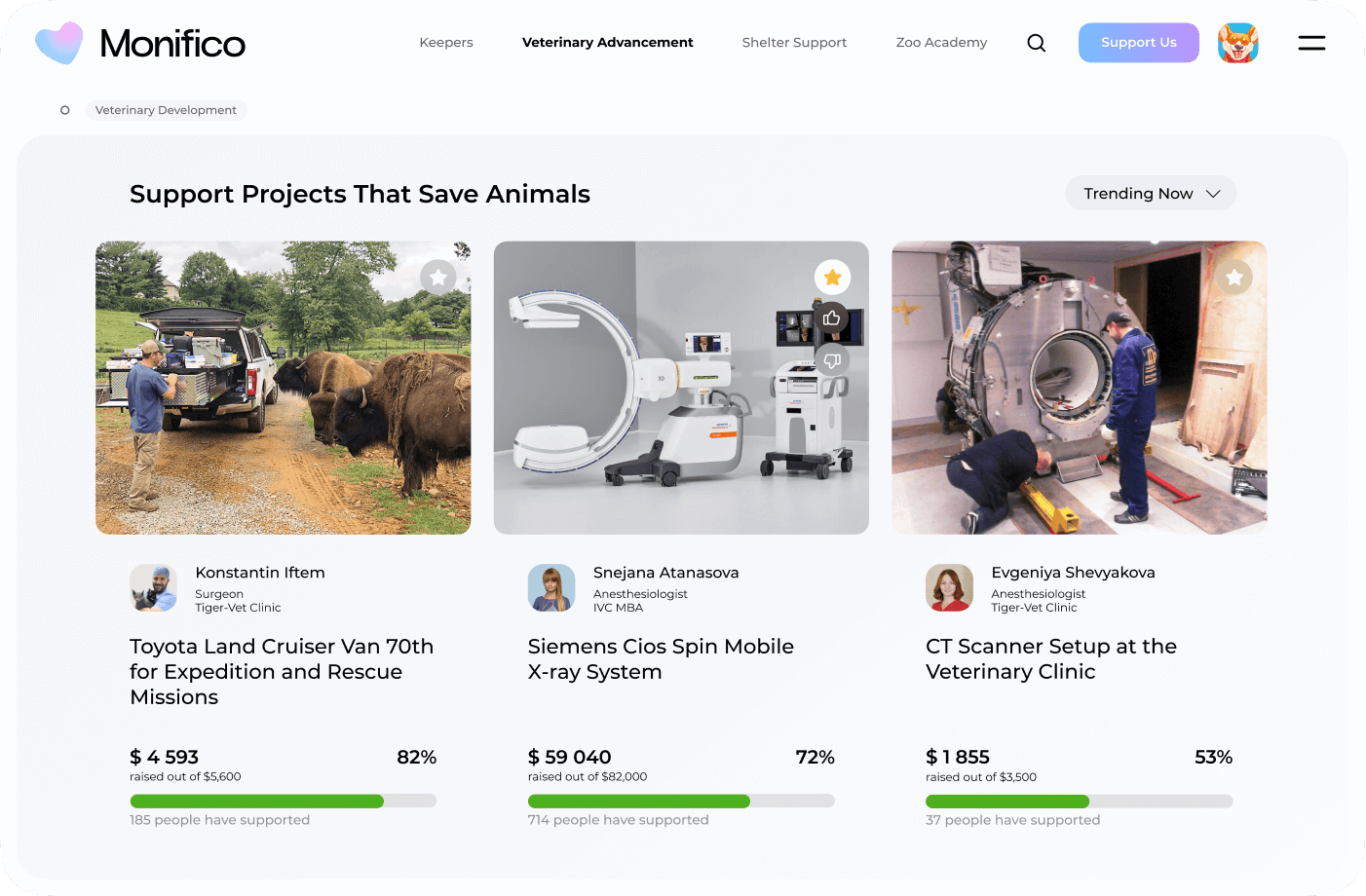Click '37 people have supported'
Image resolution: width=1366 pixels, height=896 pixels.
click(x=1013, y=820)
